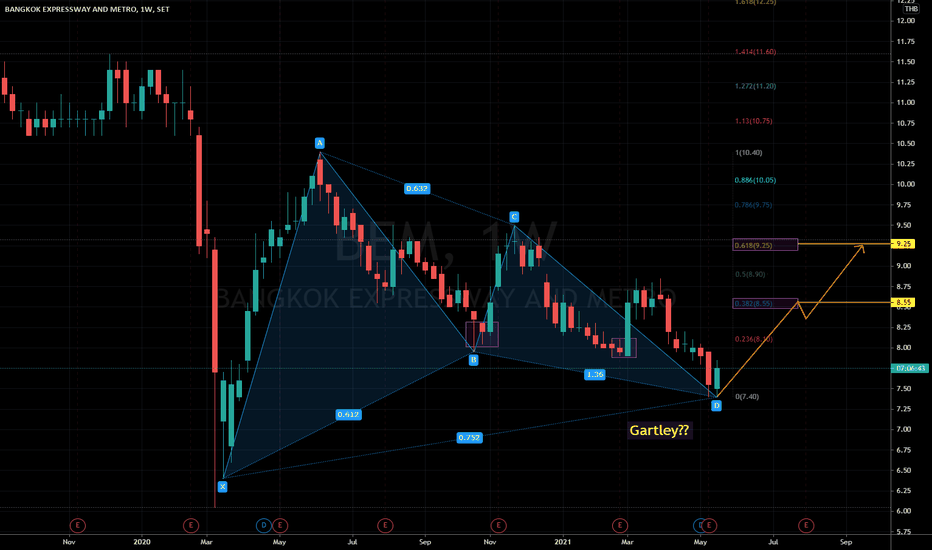Select the 0.5(8.90) Fibonacci level label
The image size is (932, 550).
pos(750,274)
